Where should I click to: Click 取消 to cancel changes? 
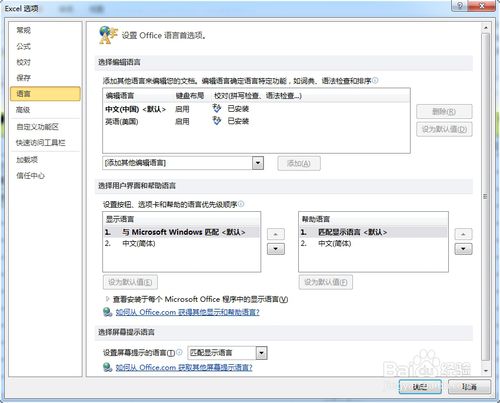469,387
